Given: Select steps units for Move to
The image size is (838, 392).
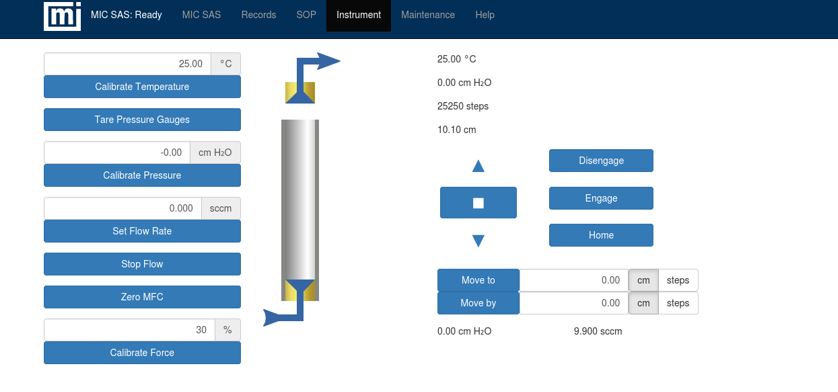Looking at the screenshot, I should pos(678,280).
